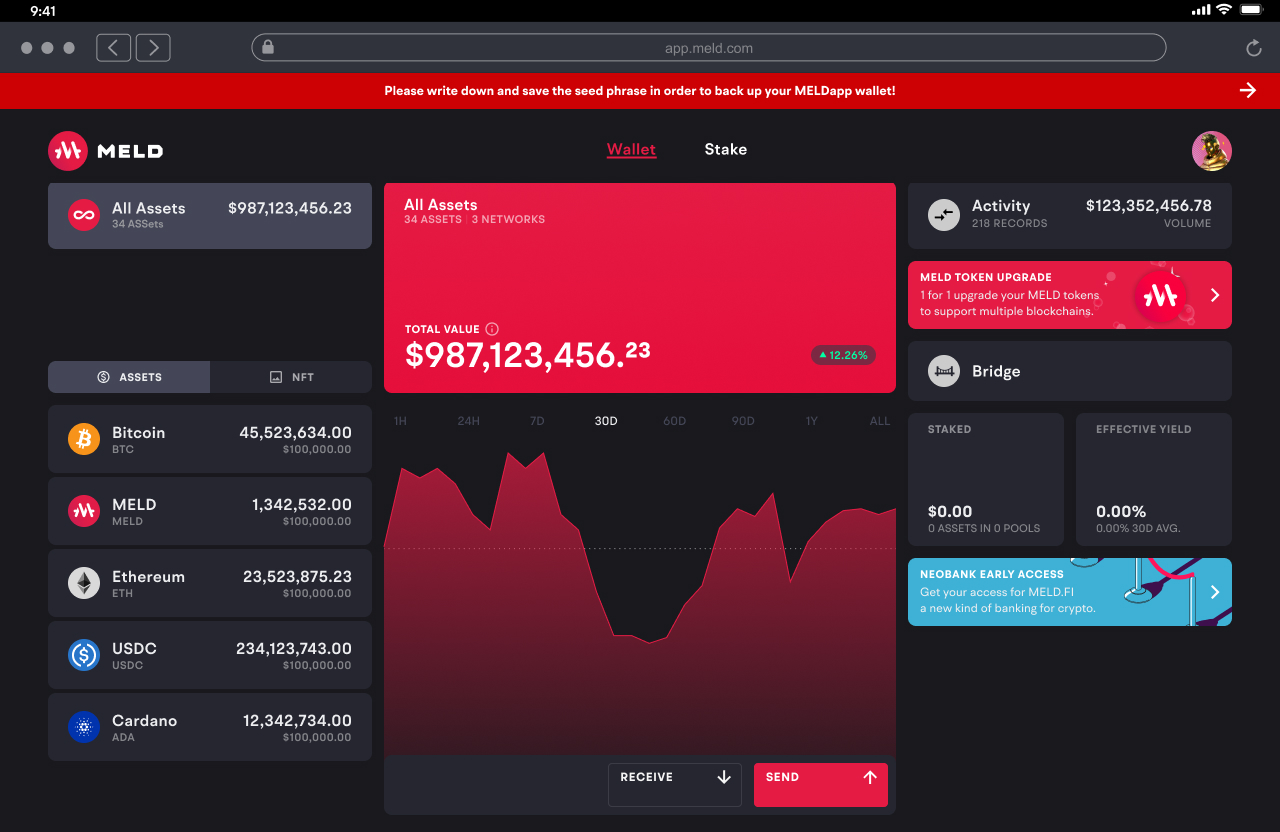Click the USDC coin icon
Image resolution: width=1280 pixels, height=832 pixels.
[84, 655]
